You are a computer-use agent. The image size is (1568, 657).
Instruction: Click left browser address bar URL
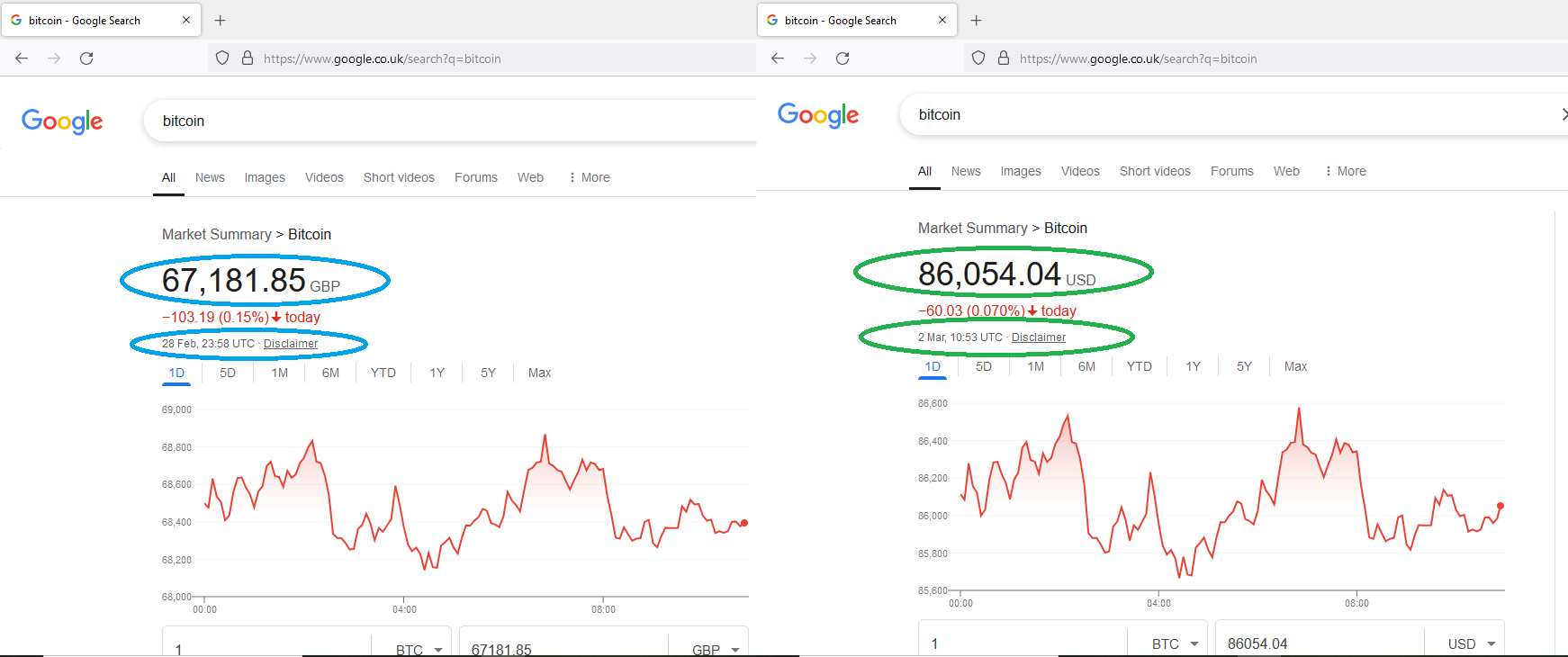[382, 58]
